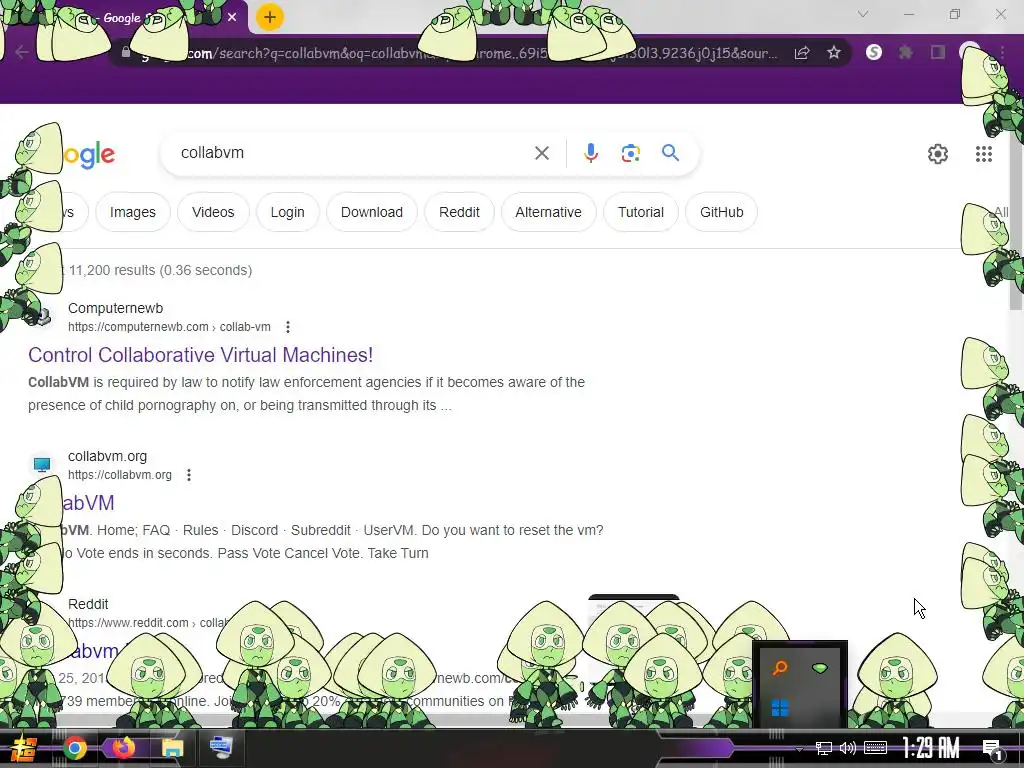Click the network icon in system tray
Screen dimensions: 1024x768
tap(824, 748)
